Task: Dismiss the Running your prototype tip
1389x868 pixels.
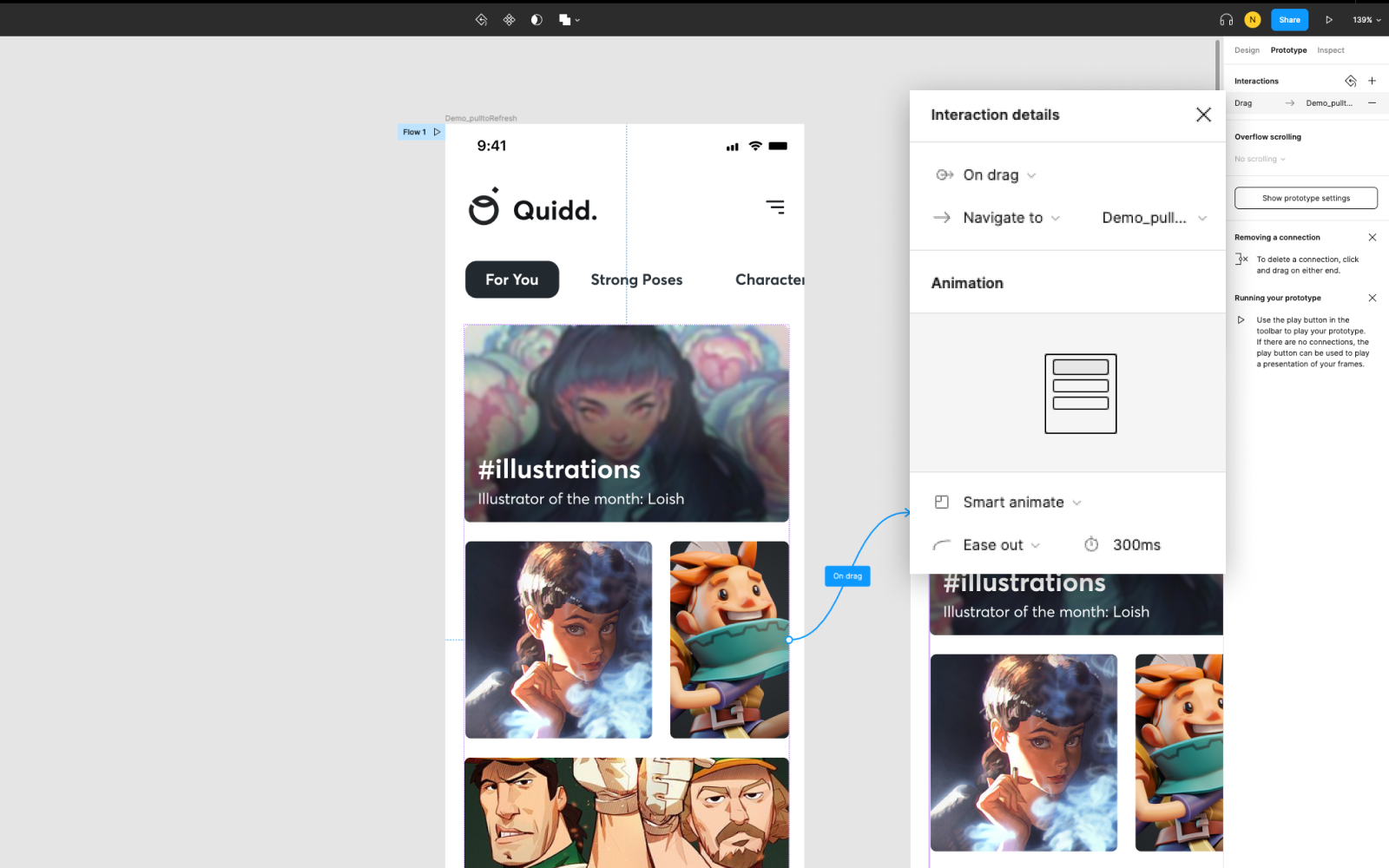Action: coord(1372,298)
